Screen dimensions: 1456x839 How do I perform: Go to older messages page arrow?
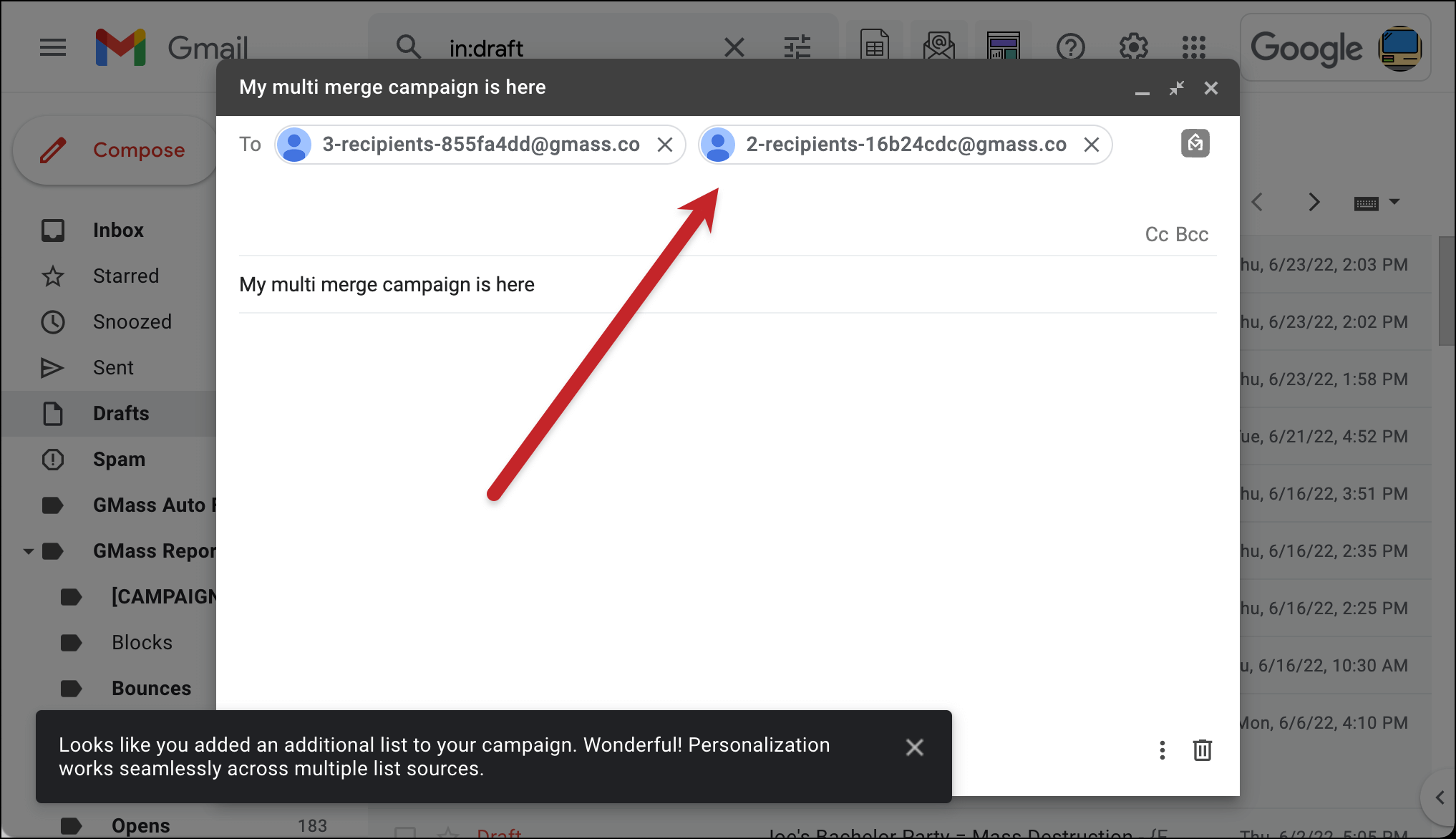[x=1314, y=203]
